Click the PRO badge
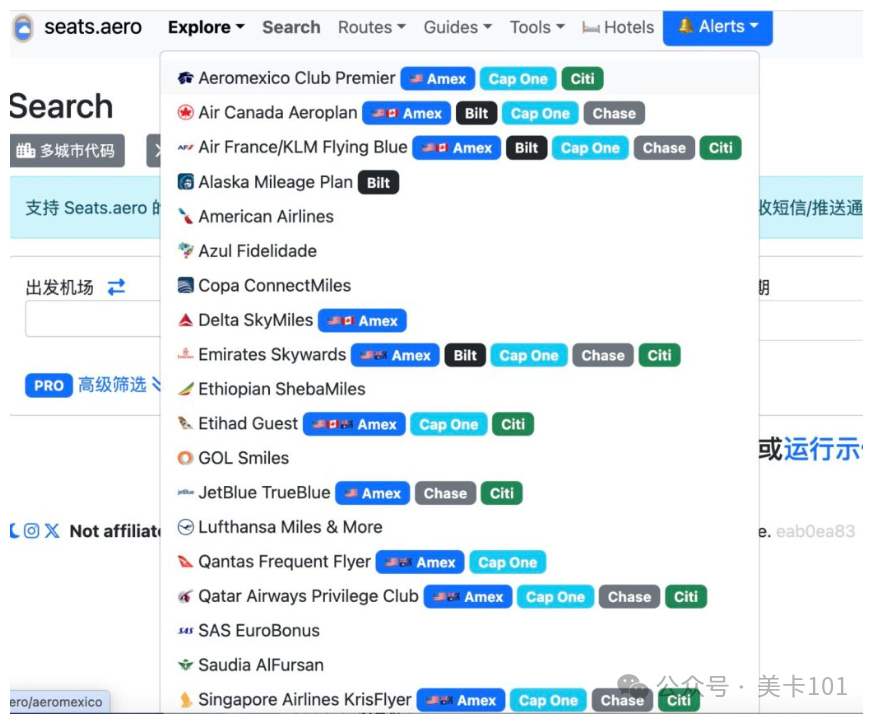Viewport: 875px width, 721px height. tap(49, 385)
